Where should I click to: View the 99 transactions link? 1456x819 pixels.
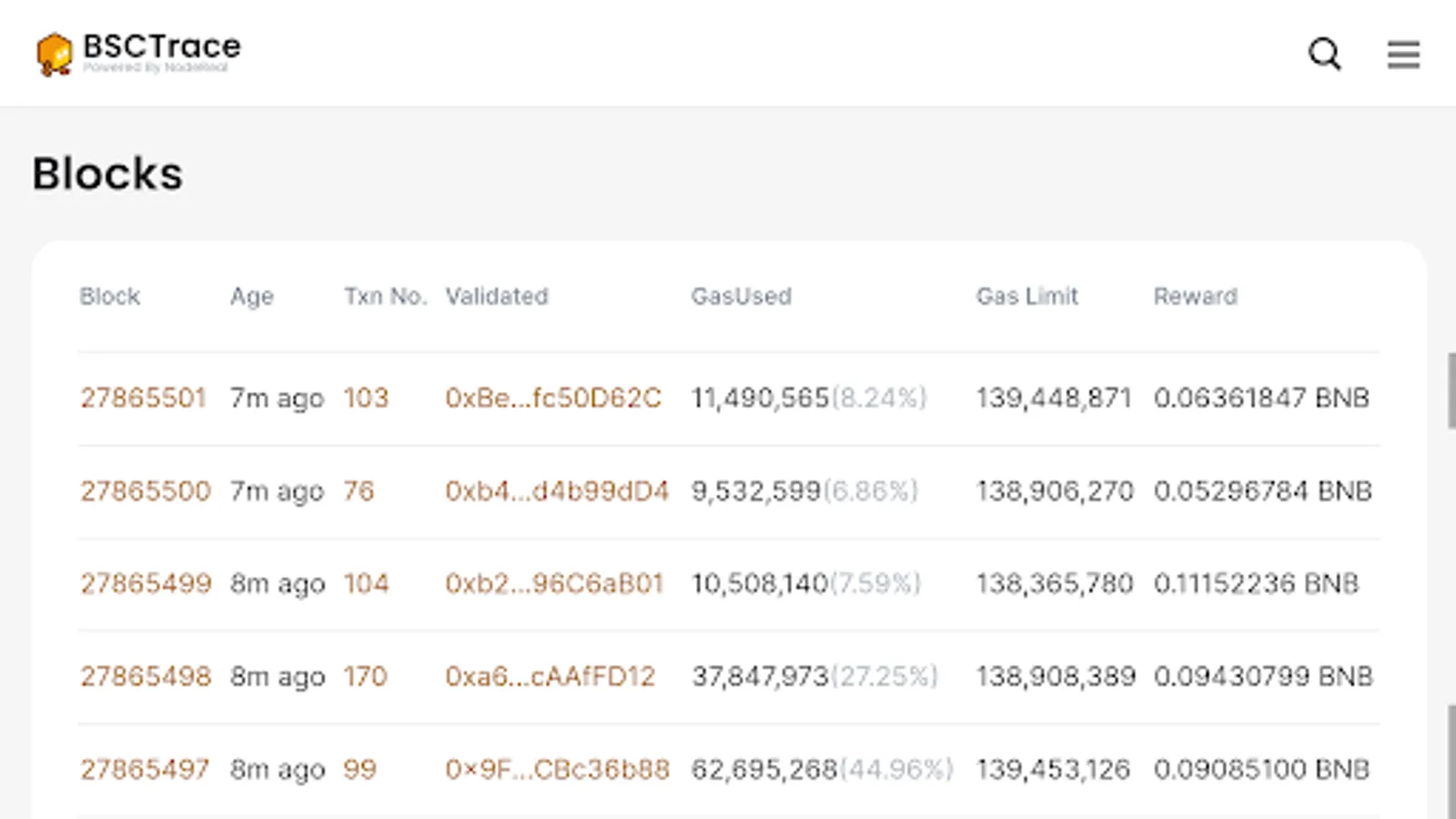359,770
